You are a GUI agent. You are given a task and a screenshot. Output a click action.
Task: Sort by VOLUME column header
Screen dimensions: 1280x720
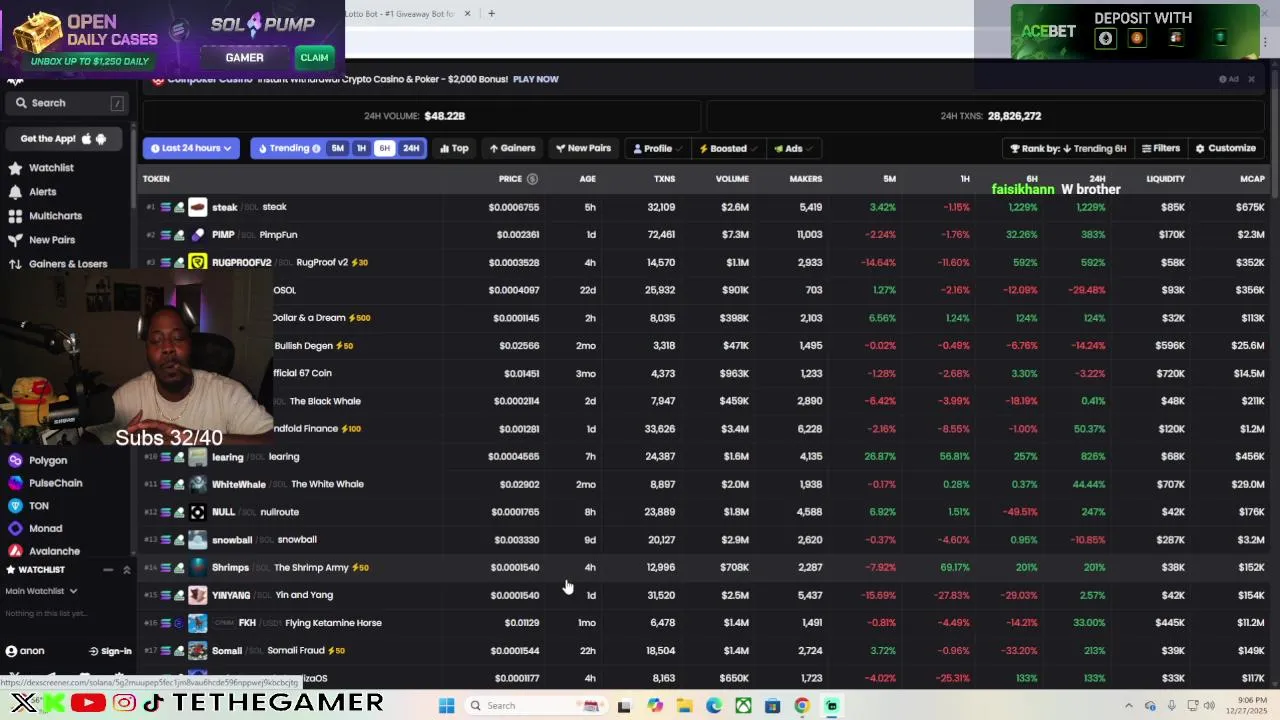point(732,179)
